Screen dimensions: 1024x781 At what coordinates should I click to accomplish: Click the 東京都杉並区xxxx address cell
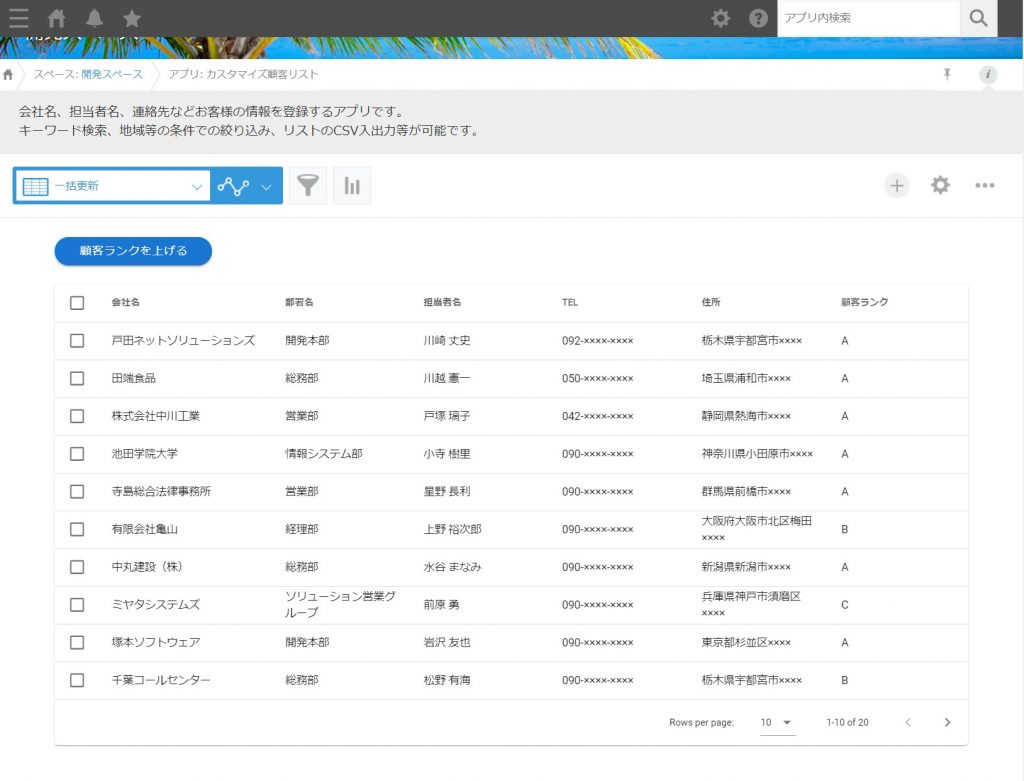pyautogui.click(x=746, y=642)
